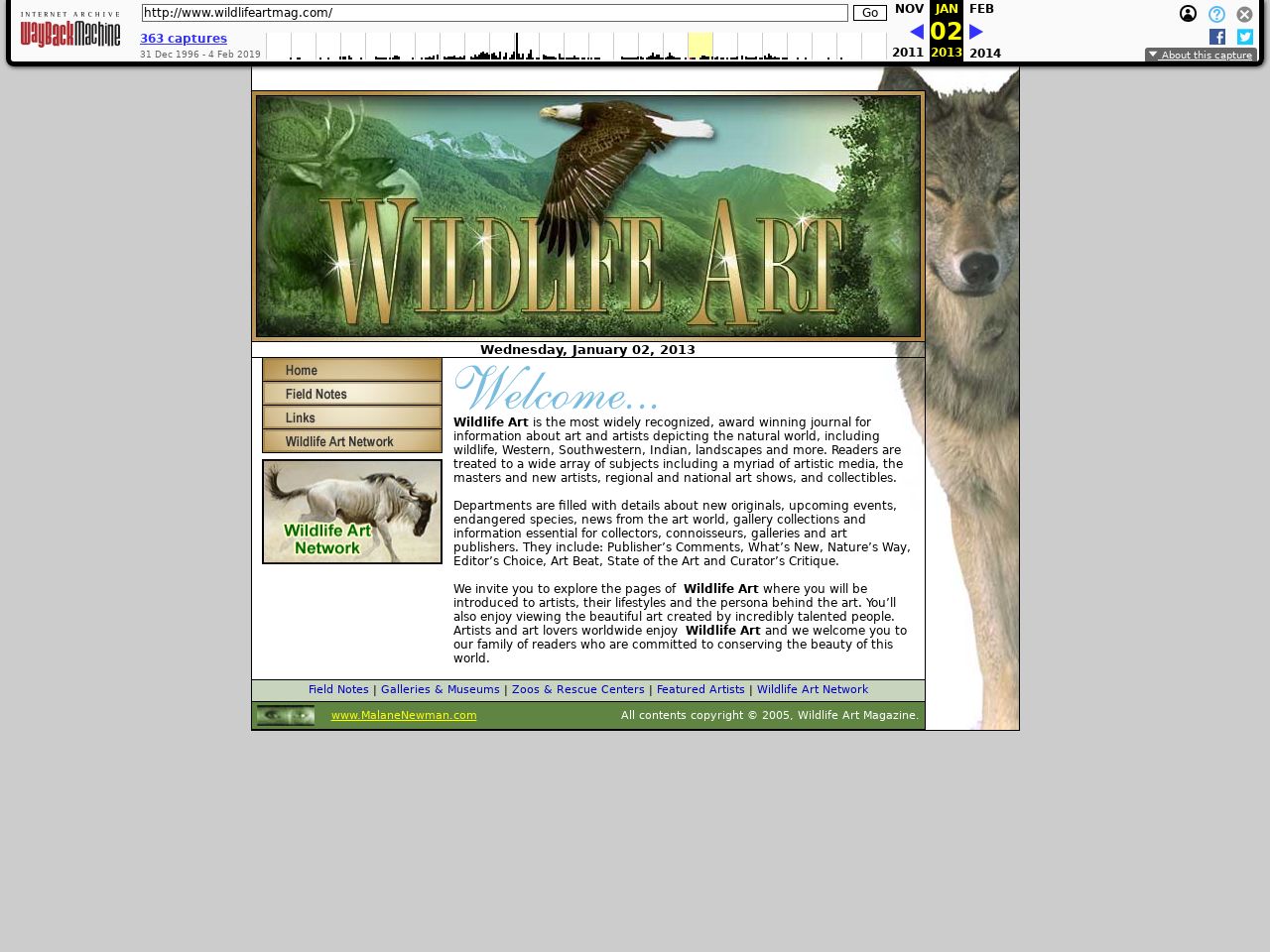Open the 363 captures link

184,39
